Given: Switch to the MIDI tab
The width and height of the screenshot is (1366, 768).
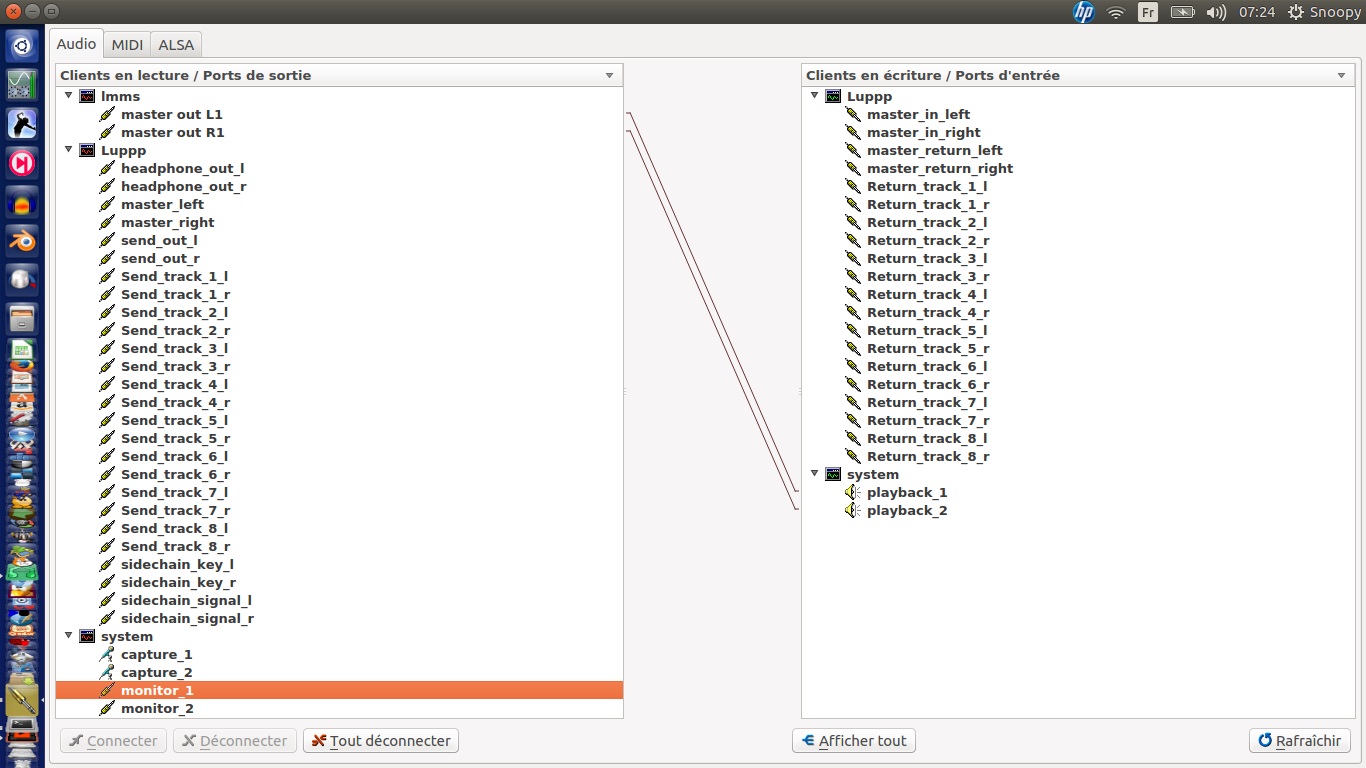Looking at the screenshot, I should pos(127,45).
